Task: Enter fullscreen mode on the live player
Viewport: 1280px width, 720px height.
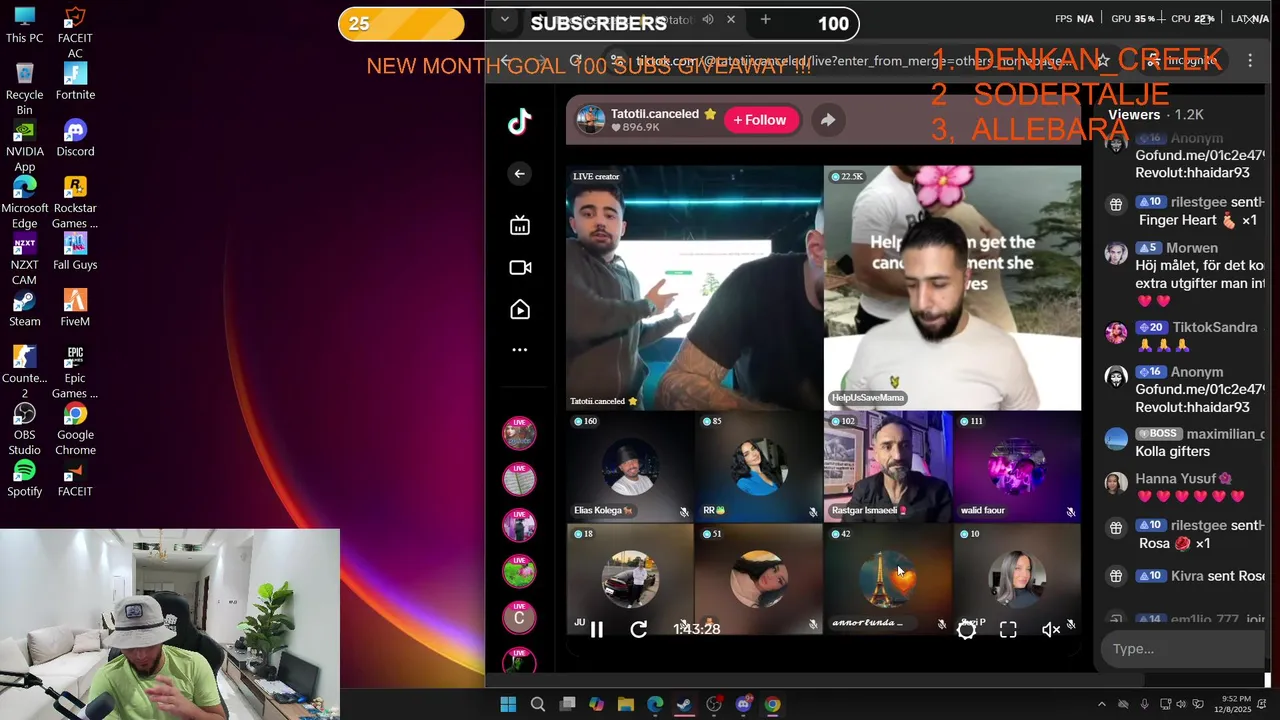Action: (x=1008, y=629)
